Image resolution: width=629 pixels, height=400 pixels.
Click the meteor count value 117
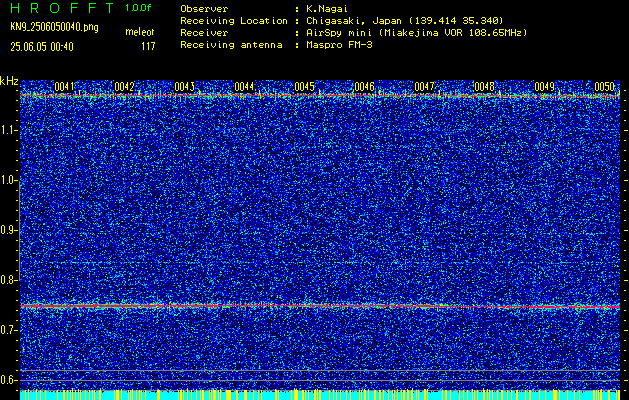[x=148, y=47]
